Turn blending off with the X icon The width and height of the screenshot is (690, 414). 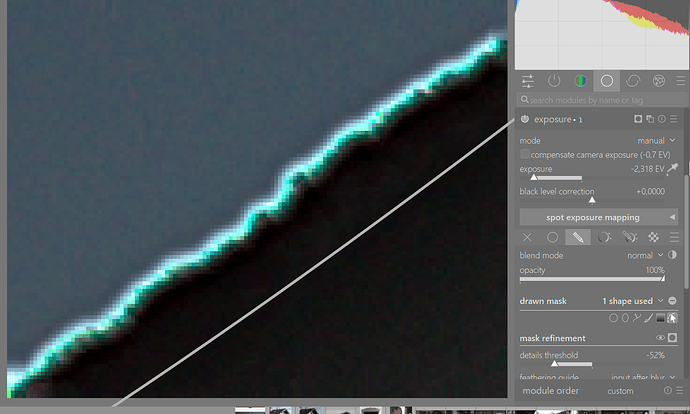point(527,238)
